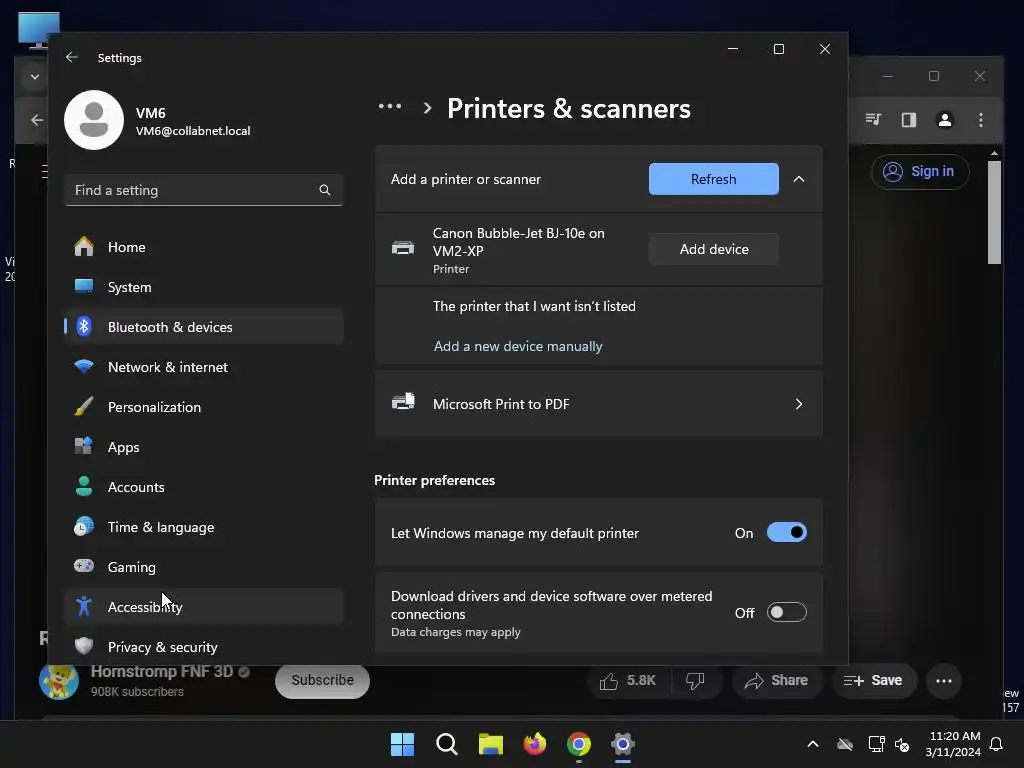
Task: Open the browser media control icon
Action: (873, 120)
